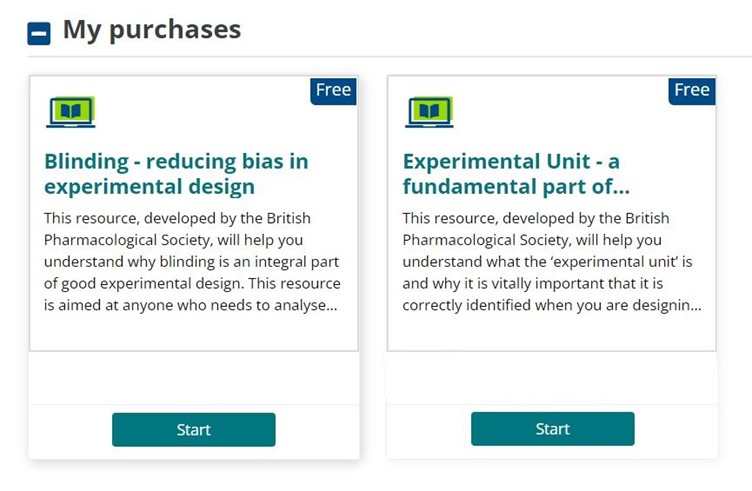Screen dimensions: 752x491
Task: Click the Experimental Unit course description text
Action: [552, 262]
